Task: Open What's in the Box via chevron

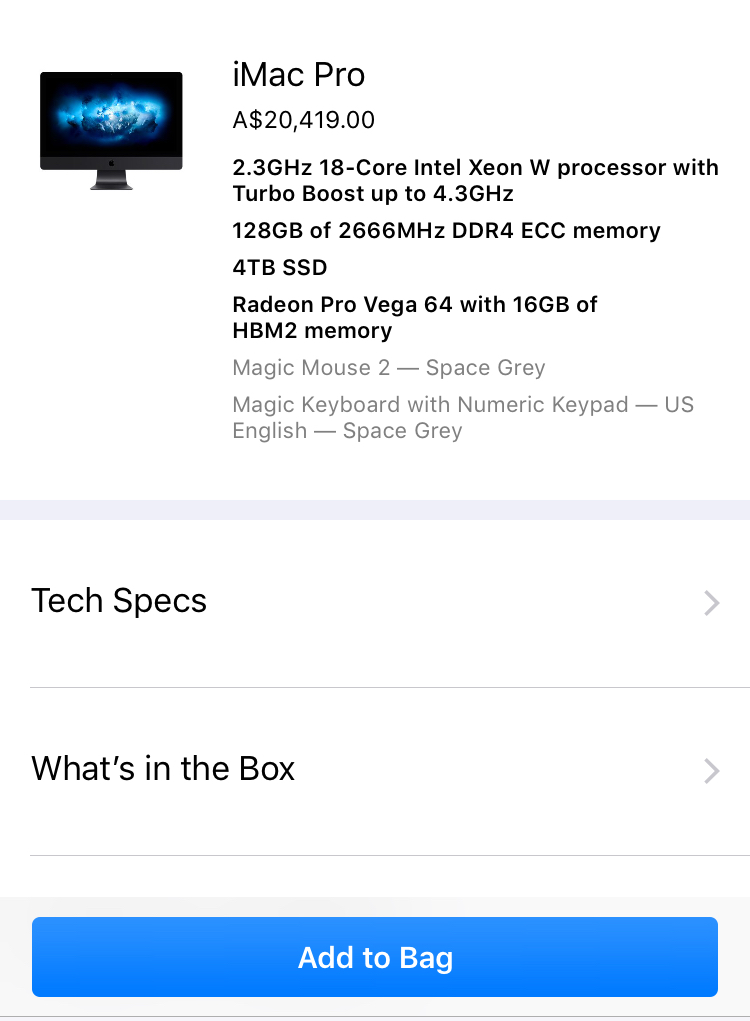Action: coord(711,770)
